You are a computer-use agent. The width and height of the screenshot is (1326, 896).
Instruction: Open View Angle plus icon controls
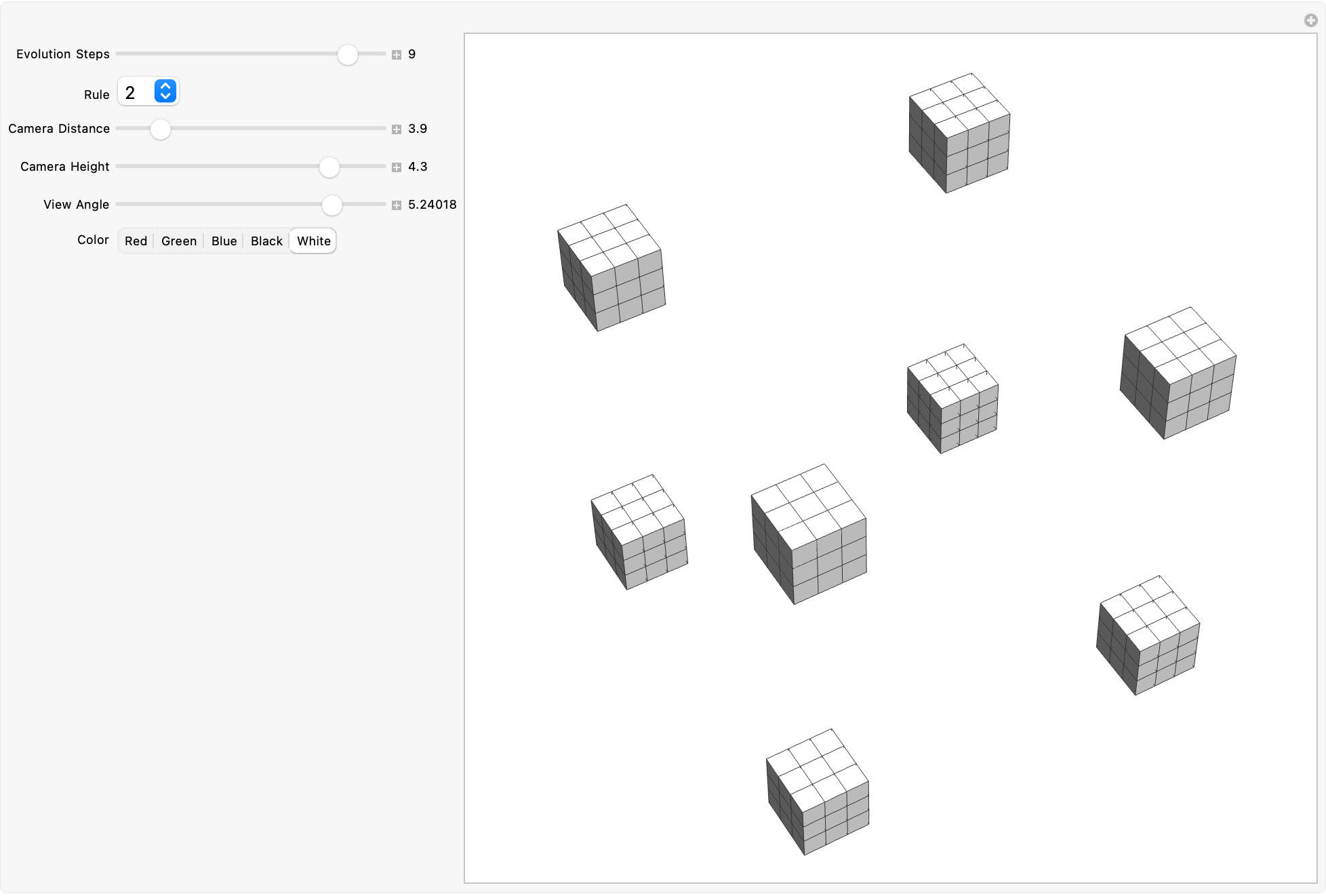click(397, 205)
